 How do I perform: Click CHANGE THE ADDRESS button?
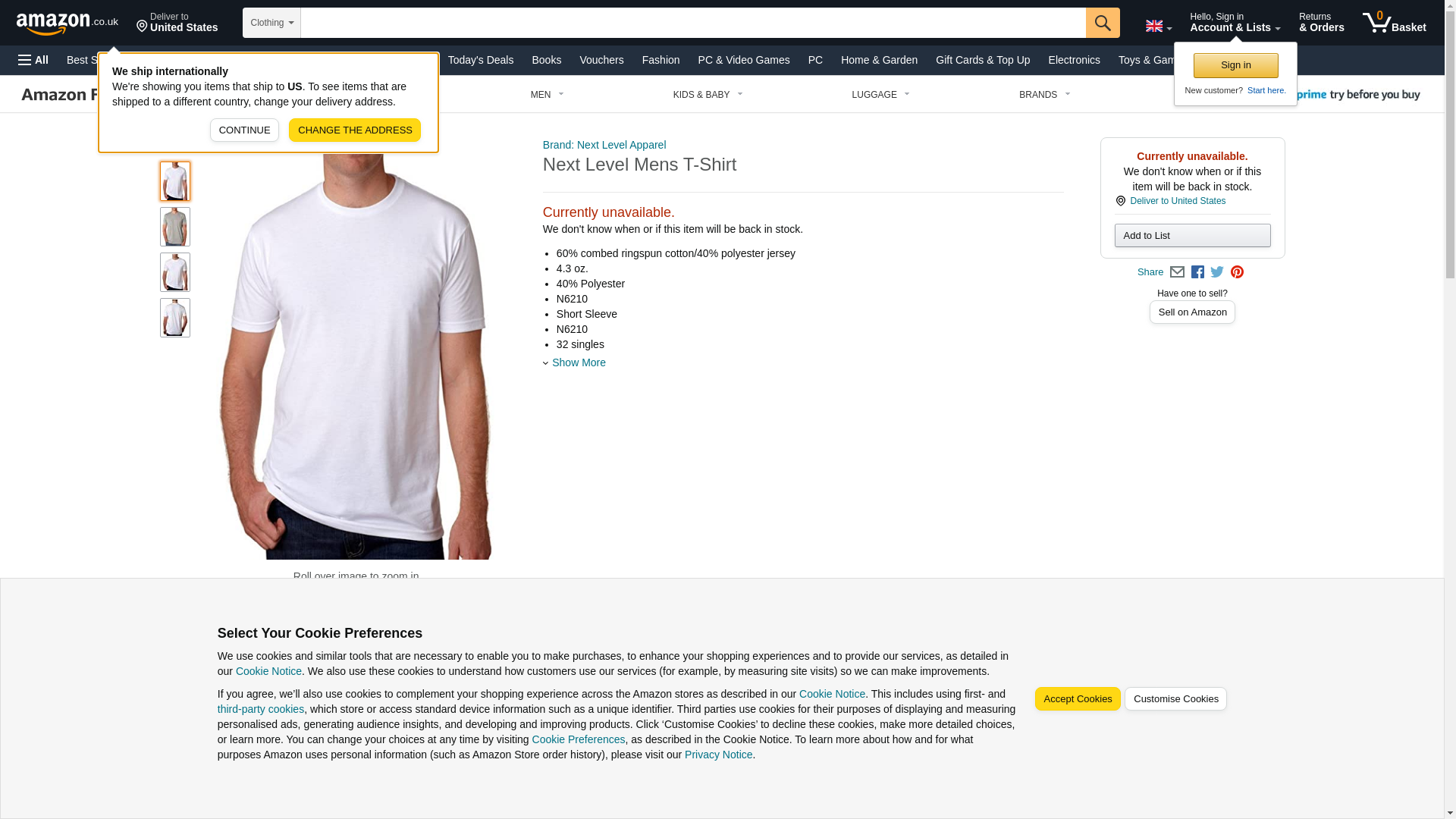point(355,130)
